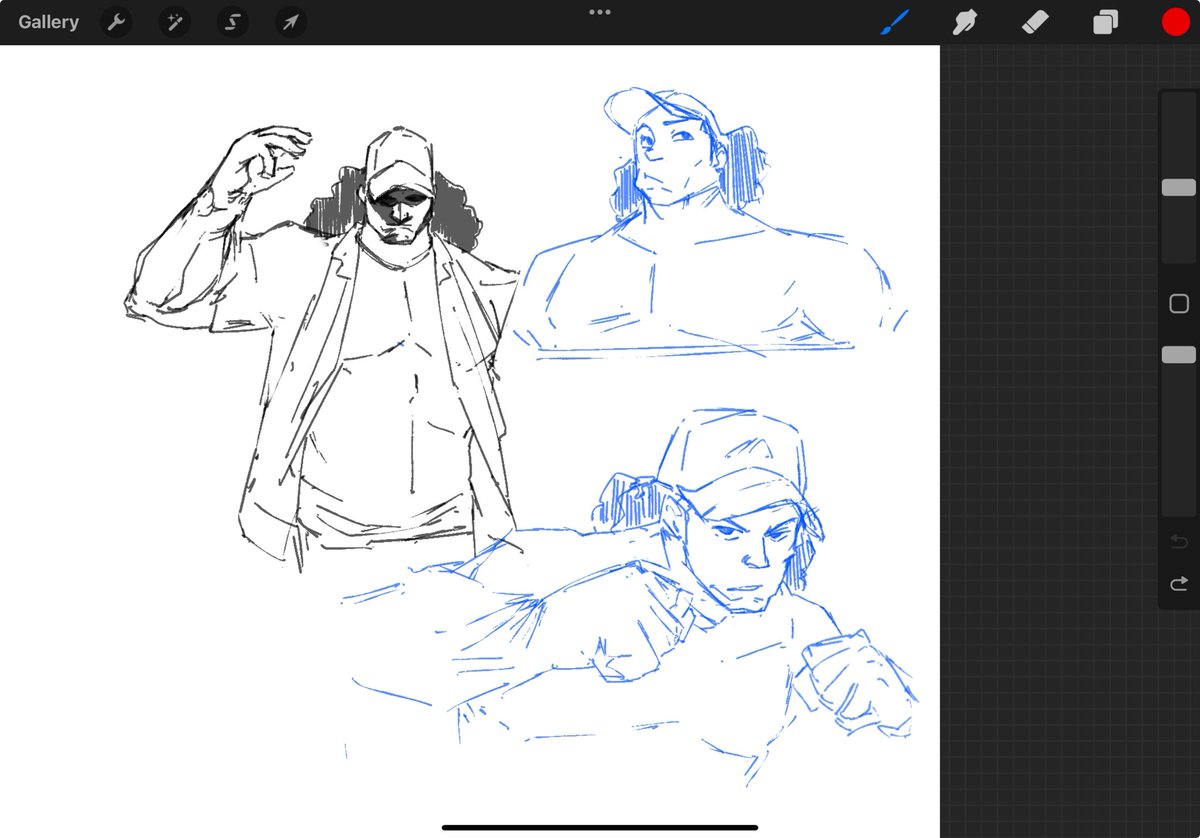Select the Brush tool
1200x838 pixels.
pyautogui.click(x=894, y=22)
